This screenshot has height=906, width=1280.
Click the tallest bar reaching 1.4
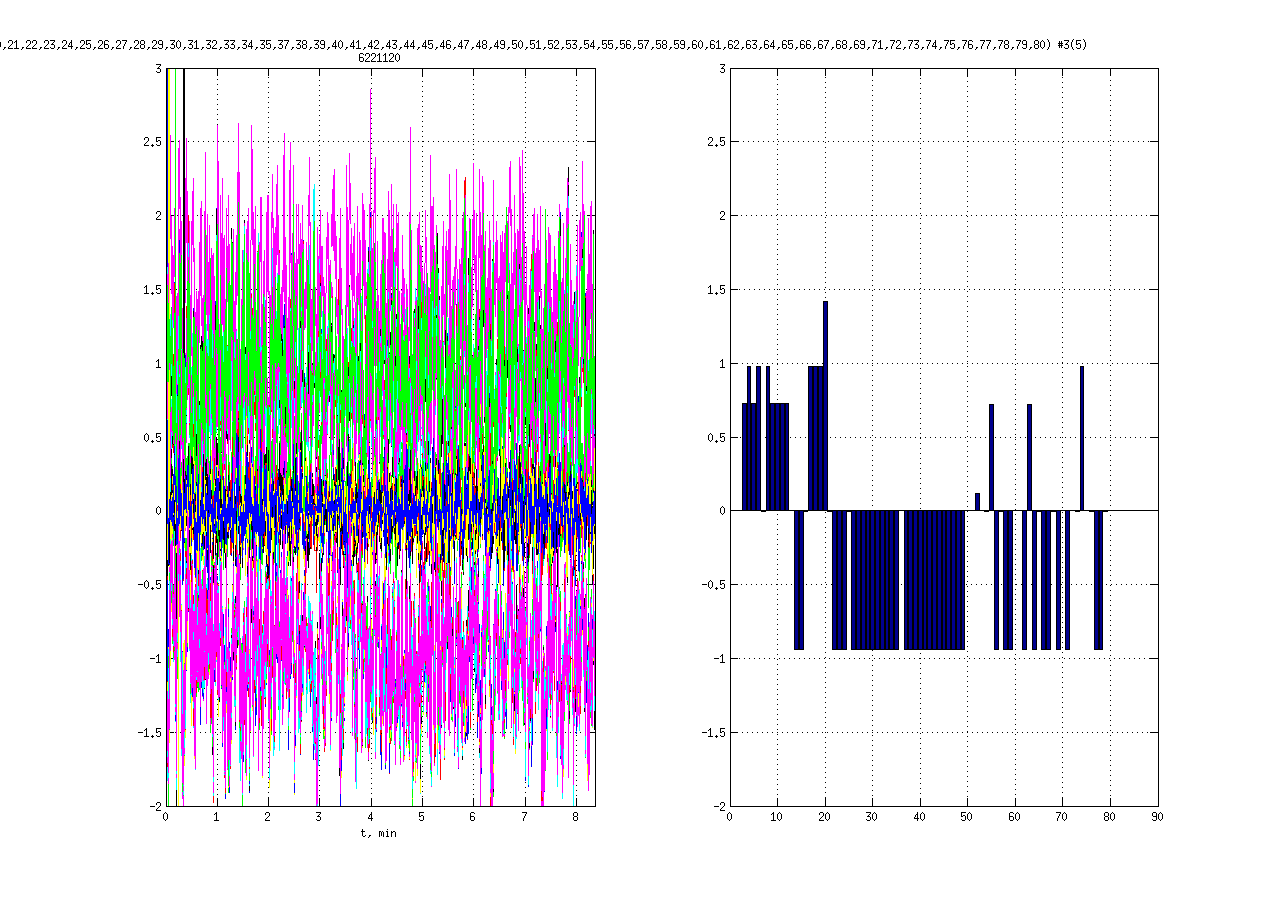tap(825, 405)
